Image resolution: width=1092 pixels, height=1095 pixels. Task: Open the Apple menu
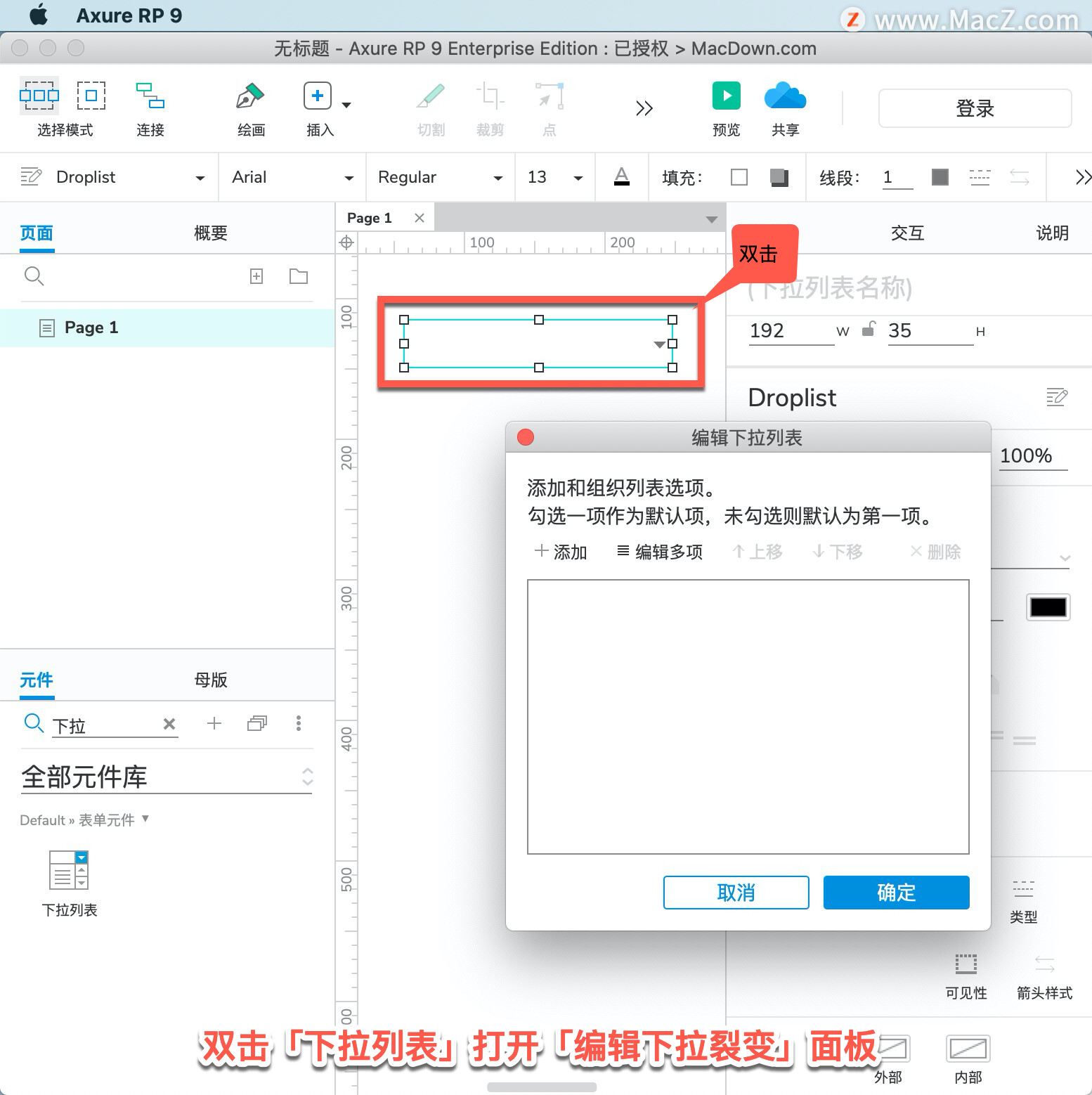coord(39,15)
